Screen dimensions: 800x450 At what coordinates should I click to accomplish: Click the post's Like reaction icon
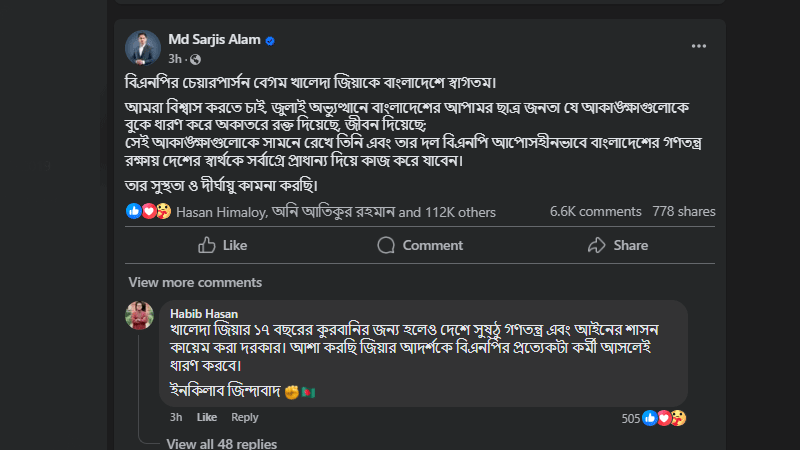click(134, 211)
